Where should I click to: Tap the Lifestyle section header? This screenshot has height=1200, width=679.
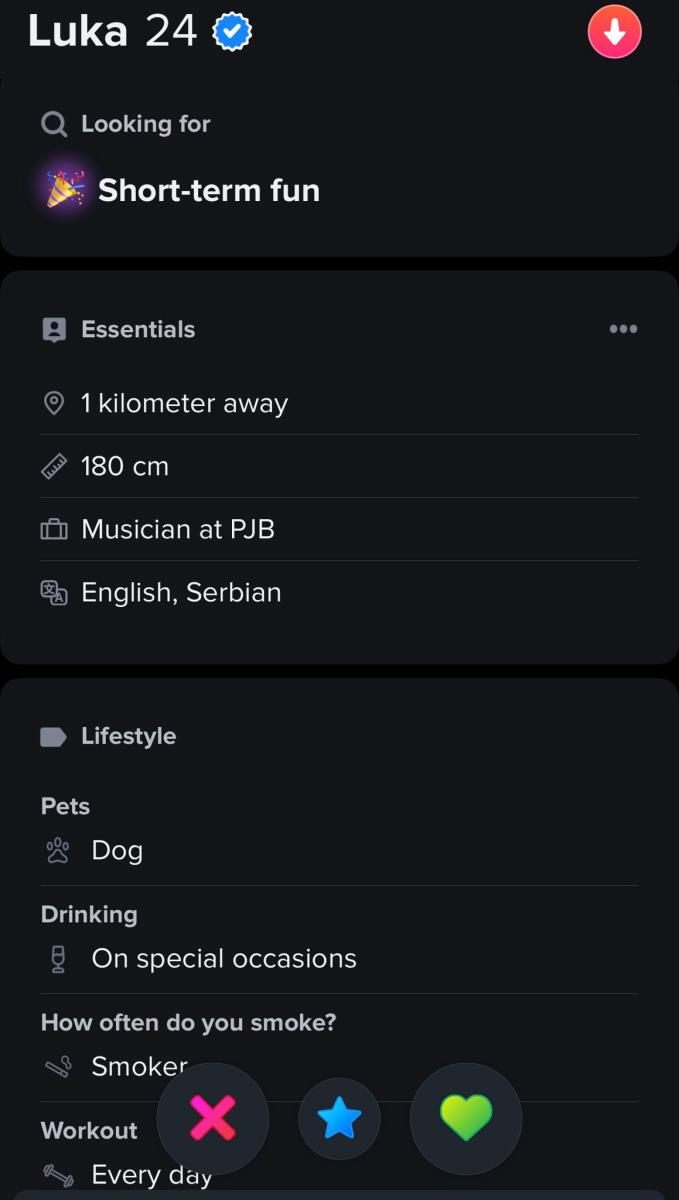coord(128,736)
